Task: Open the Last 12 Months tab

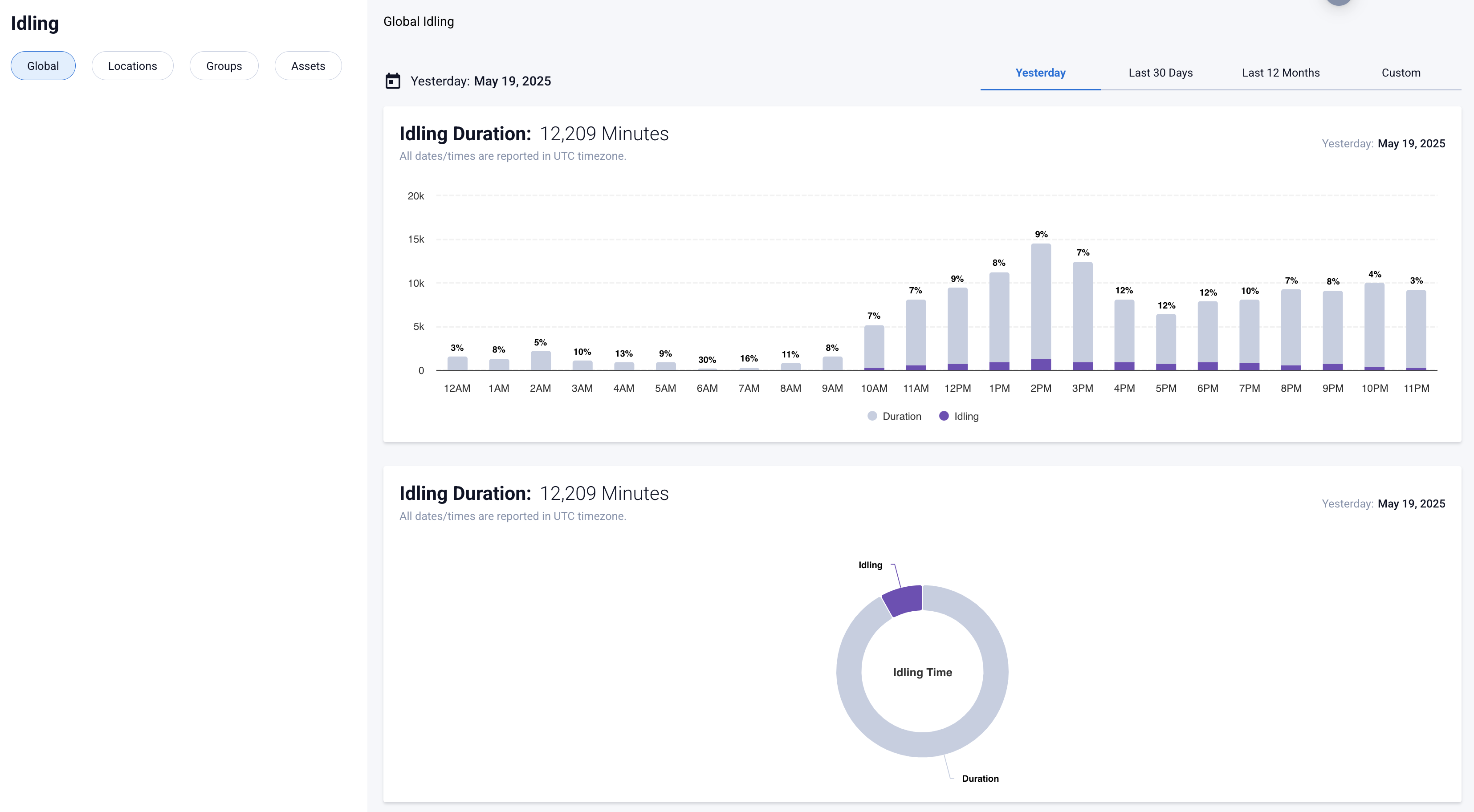Action: click(x=1281, y=73)
